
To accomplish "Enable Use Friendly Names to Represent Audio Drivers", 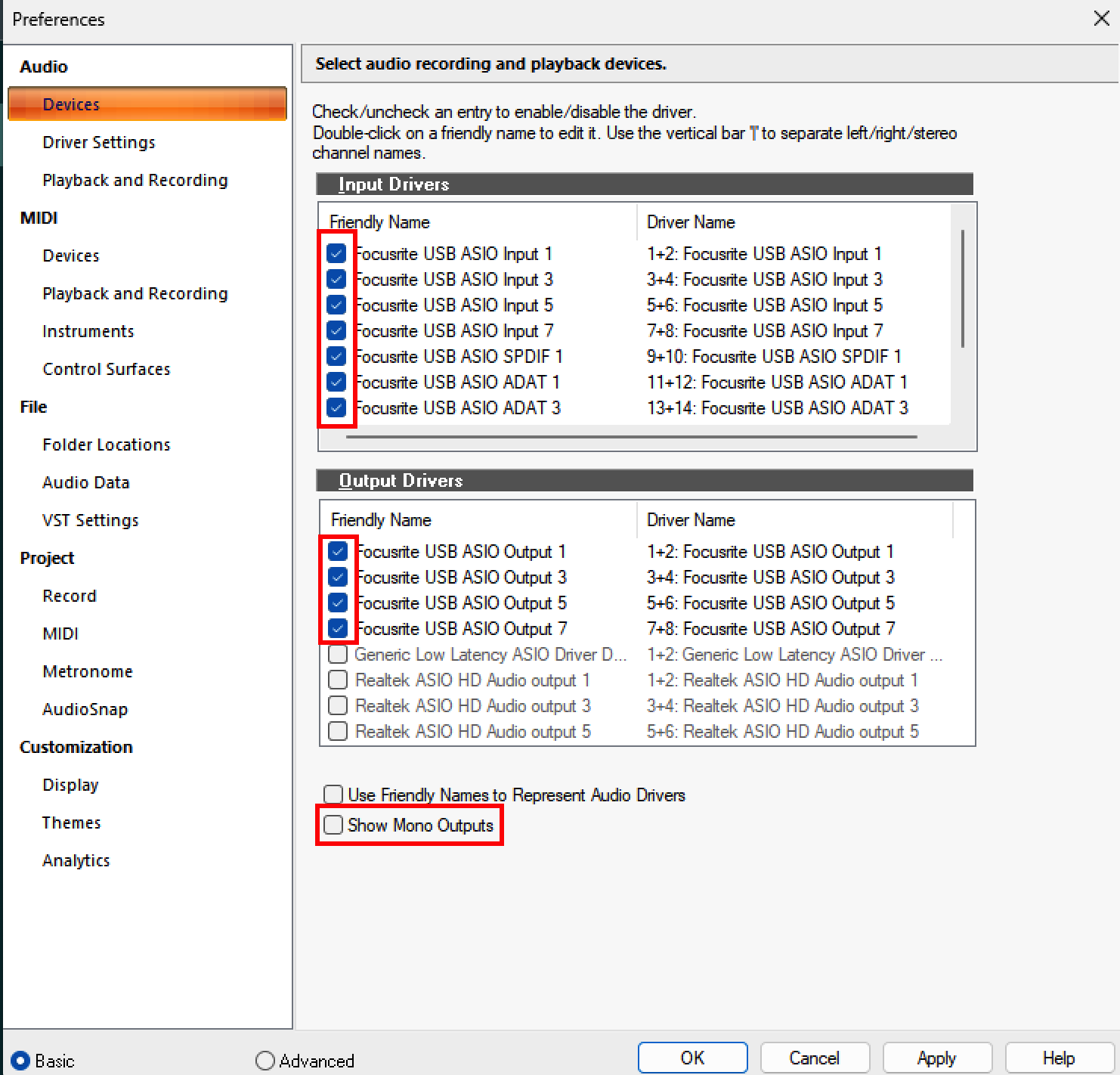I will pos(333,795).
